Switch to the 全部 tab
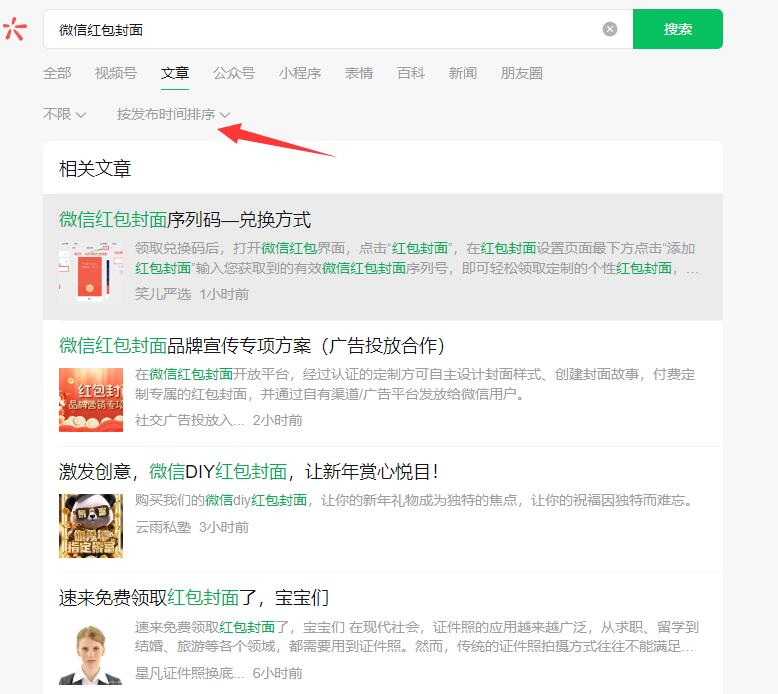The image size is (778, 694). [x=57, y=73]
